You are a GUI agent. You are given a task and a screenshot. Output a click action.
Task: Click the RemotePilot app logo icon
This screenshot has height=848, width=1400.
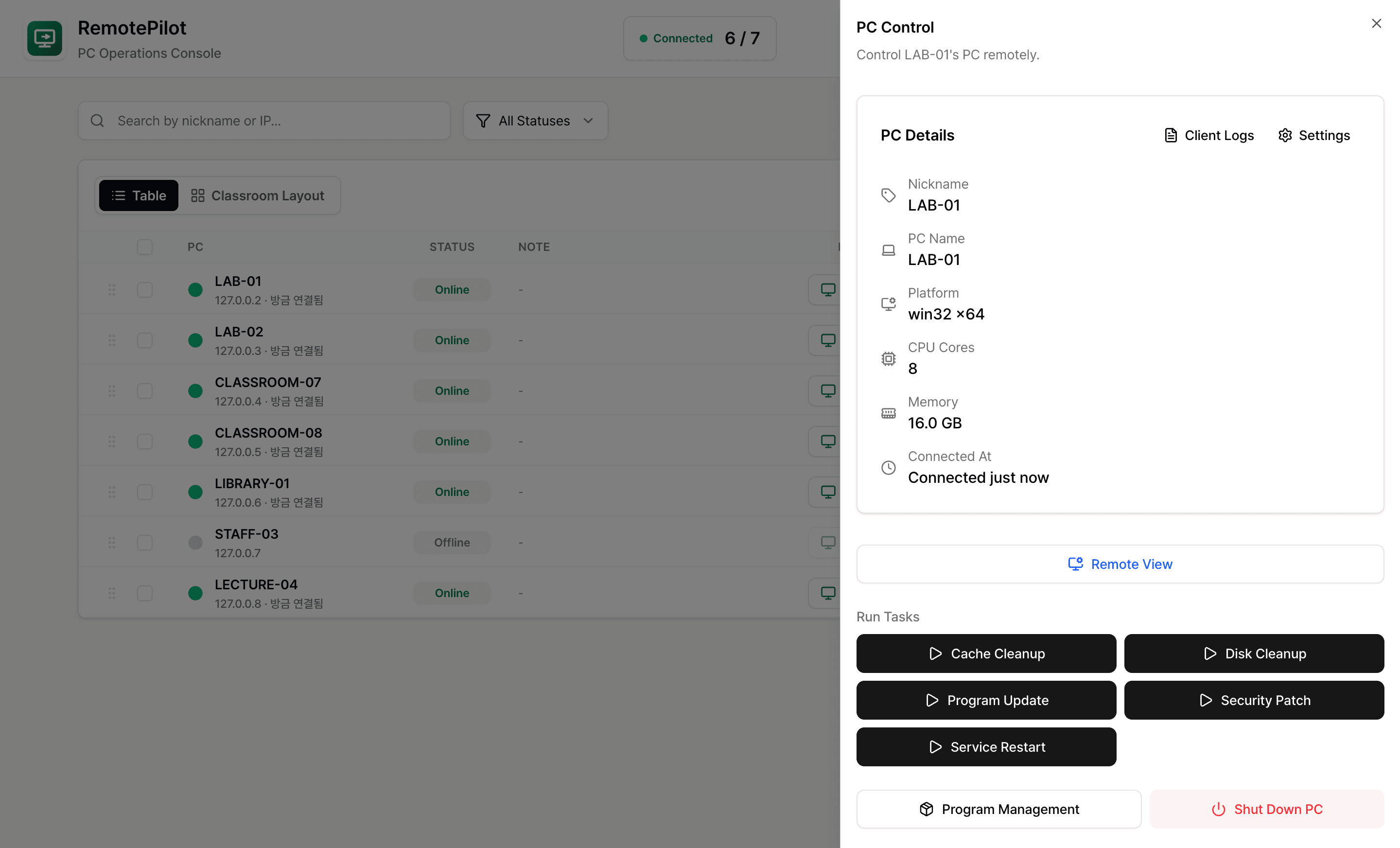pyautogui.click(x=44, y=38)
